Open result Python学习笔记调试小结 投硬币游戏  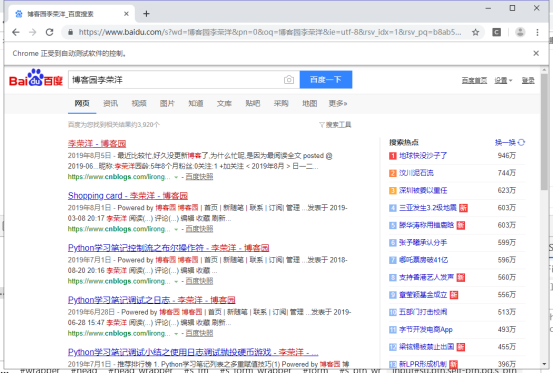click(193, 352)
